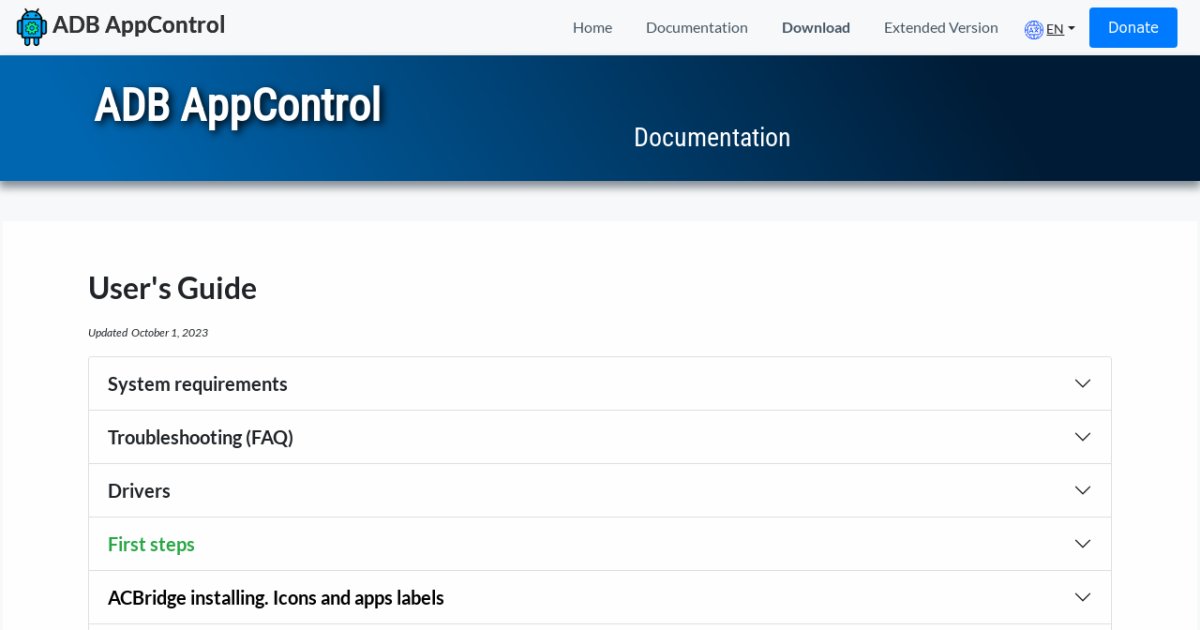1200x630 pixels.
Task: Click the banner ADB AppControl title
Action: pyautogui.click(x=238, y=104)
